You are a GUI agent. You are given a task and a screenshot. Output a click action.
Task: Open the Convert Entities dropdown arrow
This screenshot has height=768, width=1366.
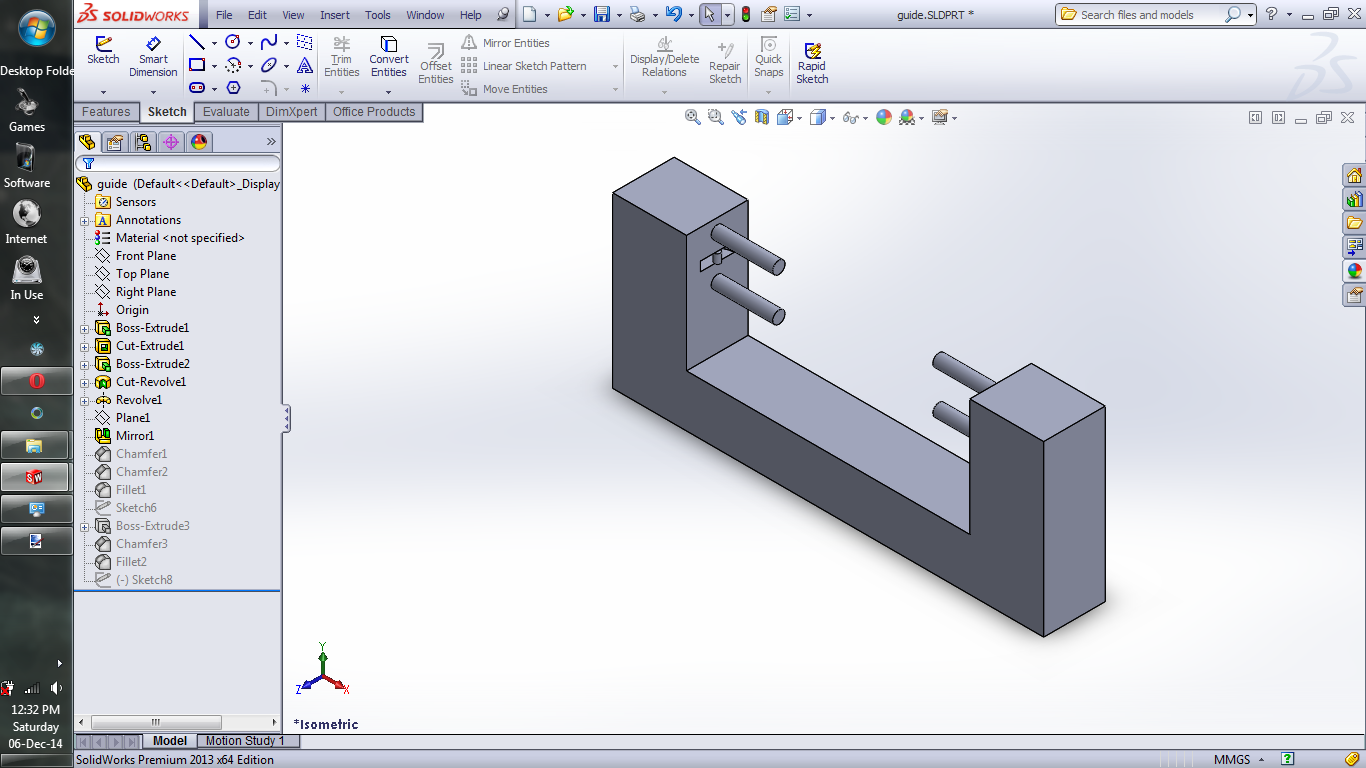pyautogui.click(x=389, y=92)
